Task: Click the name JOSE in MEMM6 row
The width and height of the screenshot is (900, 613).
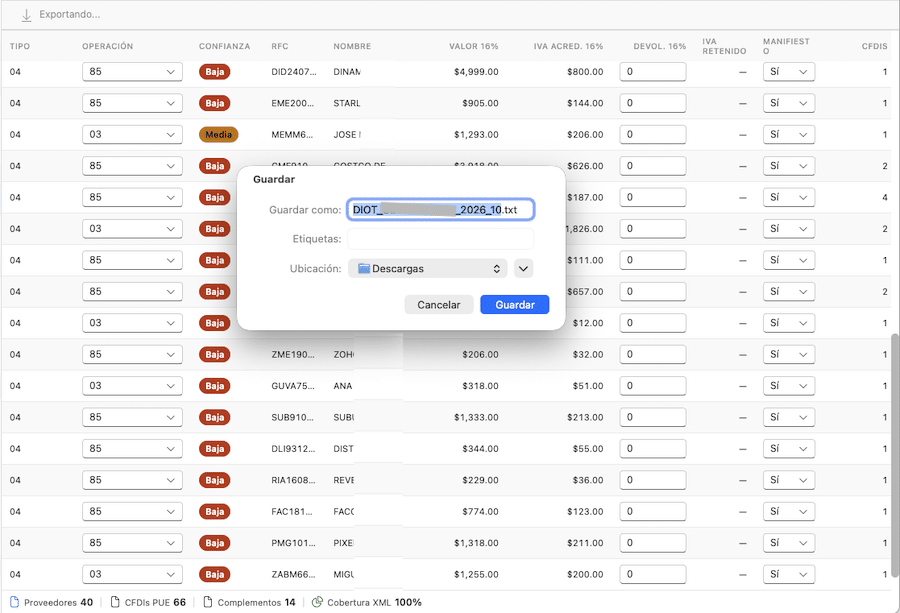Action: pyautogui.click(x=347, y=134)
